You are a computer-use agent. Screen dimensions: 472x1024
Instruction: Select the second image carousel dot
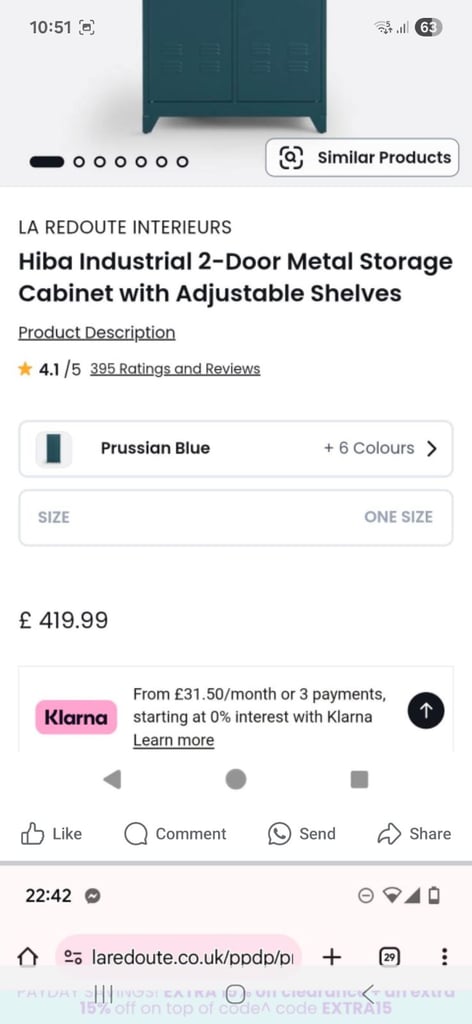(x=79, y=161)
